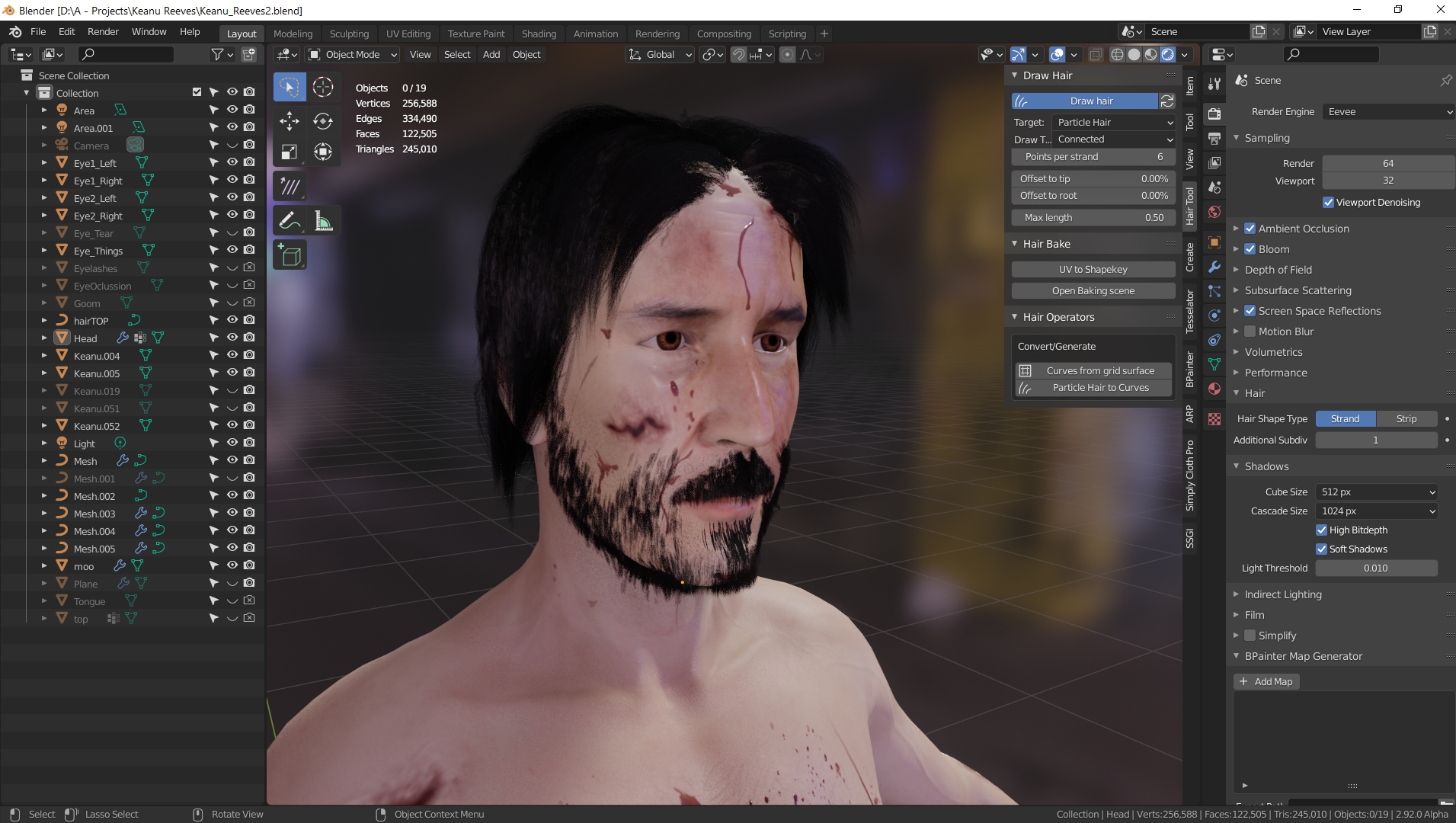This screenshot has height=823, width=1456.
Task: Uncheck Viewport Denoising
Action: (x=1328, y=202)
